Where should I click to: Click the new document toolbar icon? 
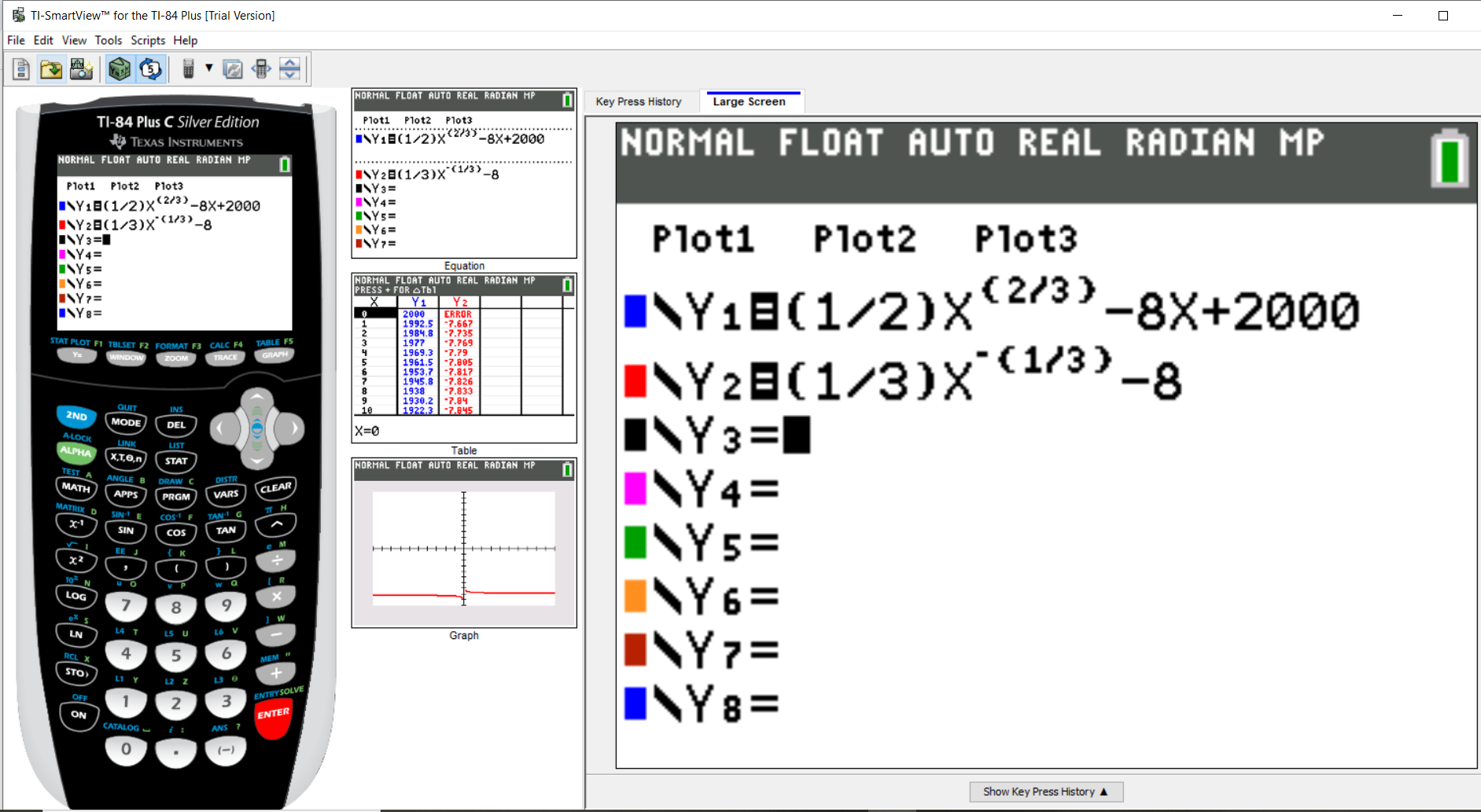(x=21, y=70)
